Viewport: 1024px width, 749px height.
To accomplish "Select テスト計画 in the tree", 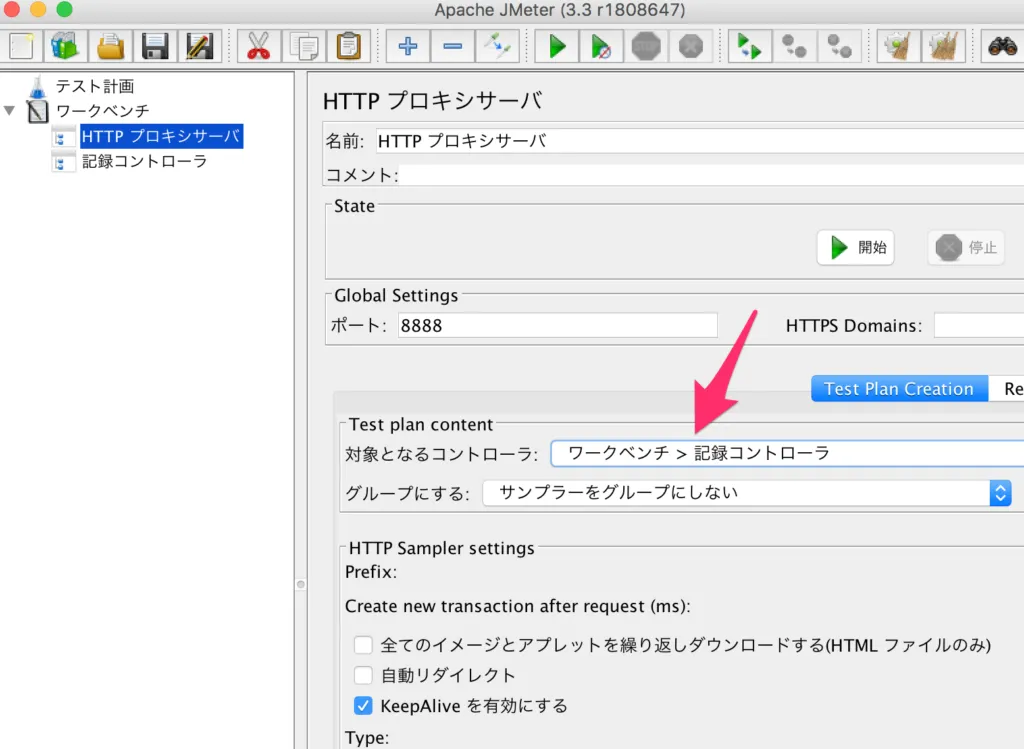I will (x=95, y=86).
